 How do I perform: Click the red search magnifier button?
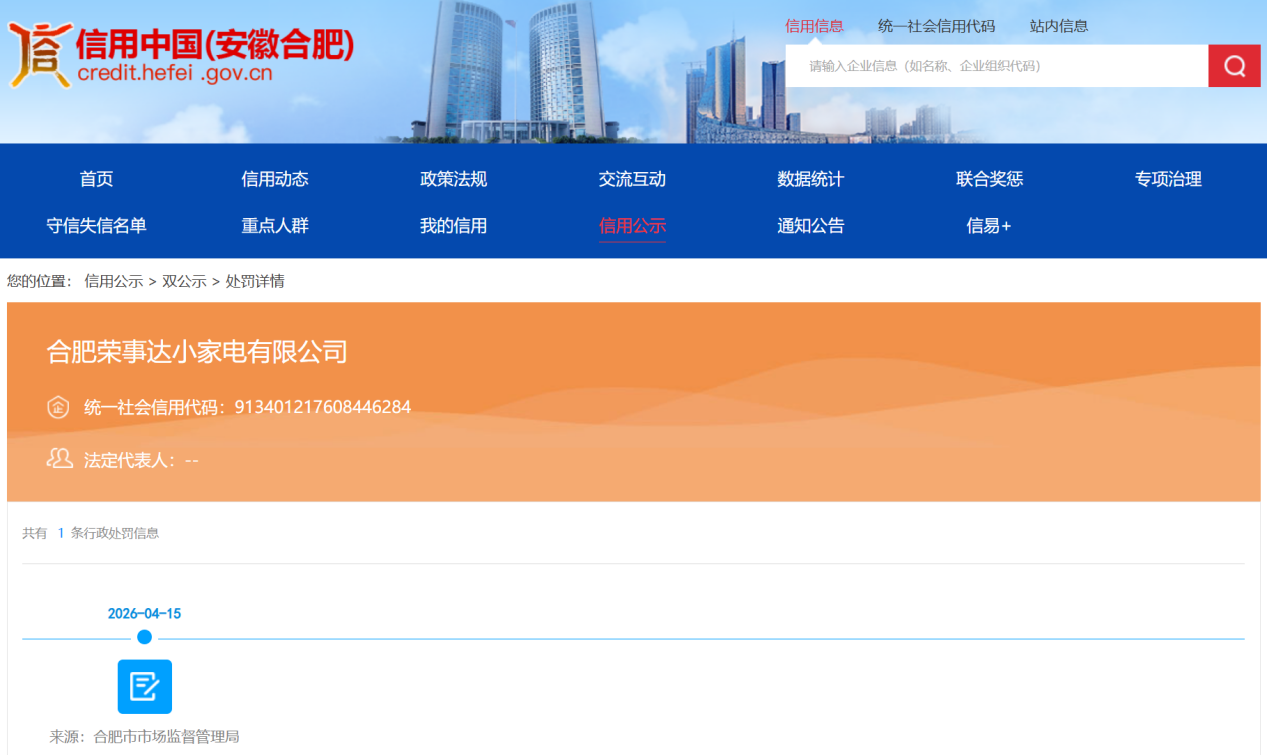[x=1234, y=66]
